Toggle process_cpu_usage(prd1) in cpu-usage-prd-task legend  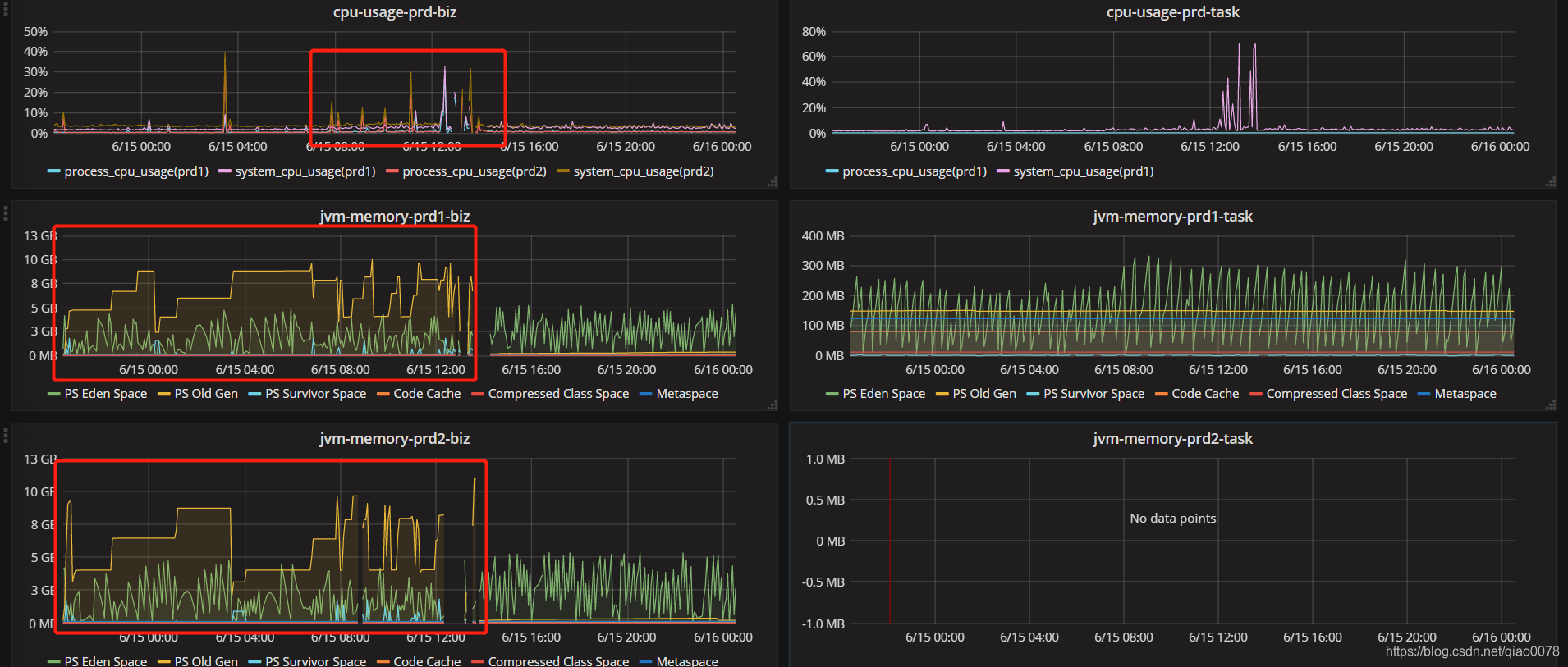pyautogui.click(x=915, y=171)
